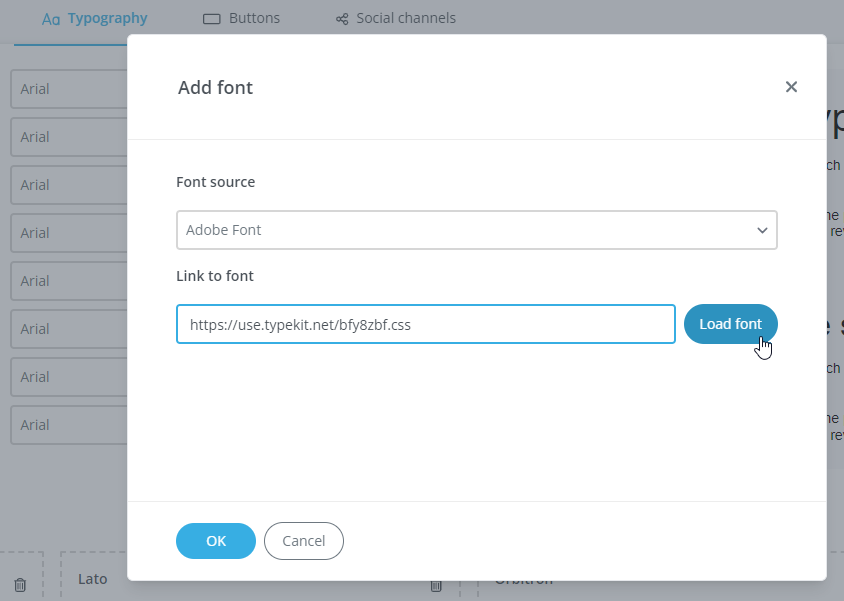Click the trash icon beside the Lato font
Viewport: 844px width, 601px height.
tap(436, 585)
